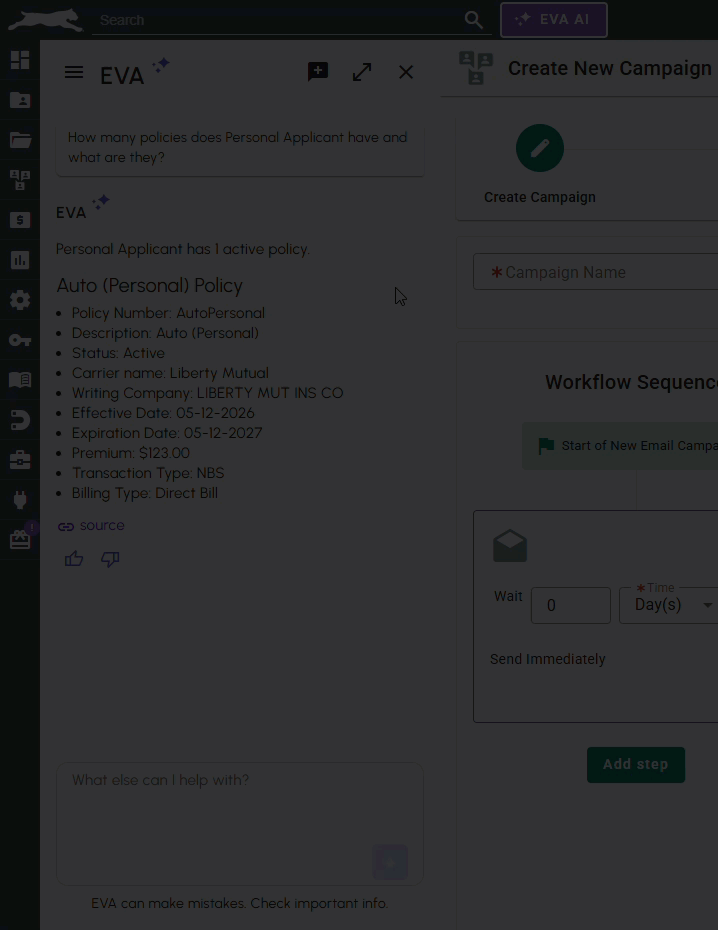Open the settings gear sidebar icon
This screenshot has height=930, width=718.
[x=20, y=300]
